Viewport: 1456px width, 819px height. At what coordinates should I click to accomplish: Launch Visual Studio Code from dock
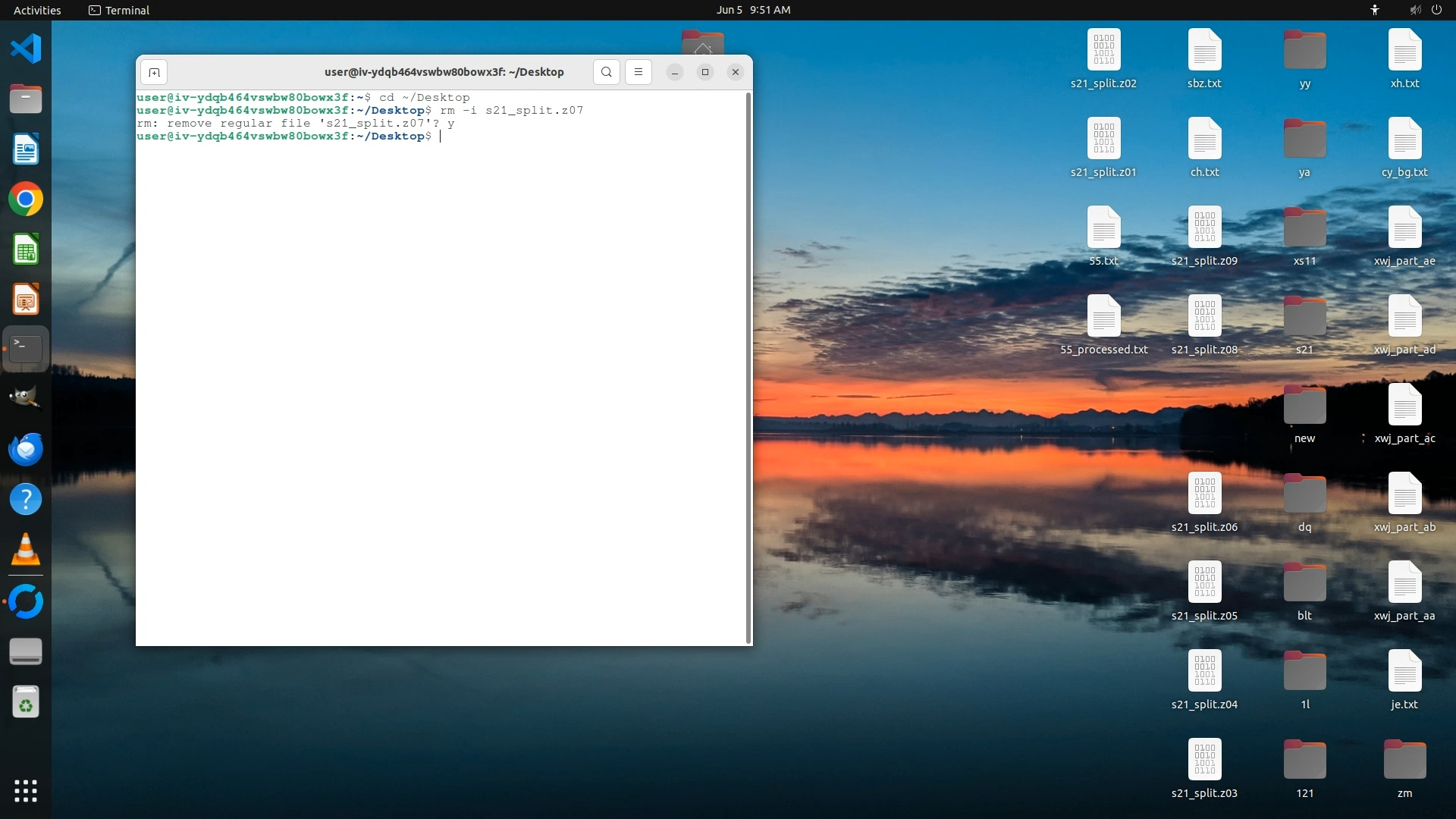26,49
